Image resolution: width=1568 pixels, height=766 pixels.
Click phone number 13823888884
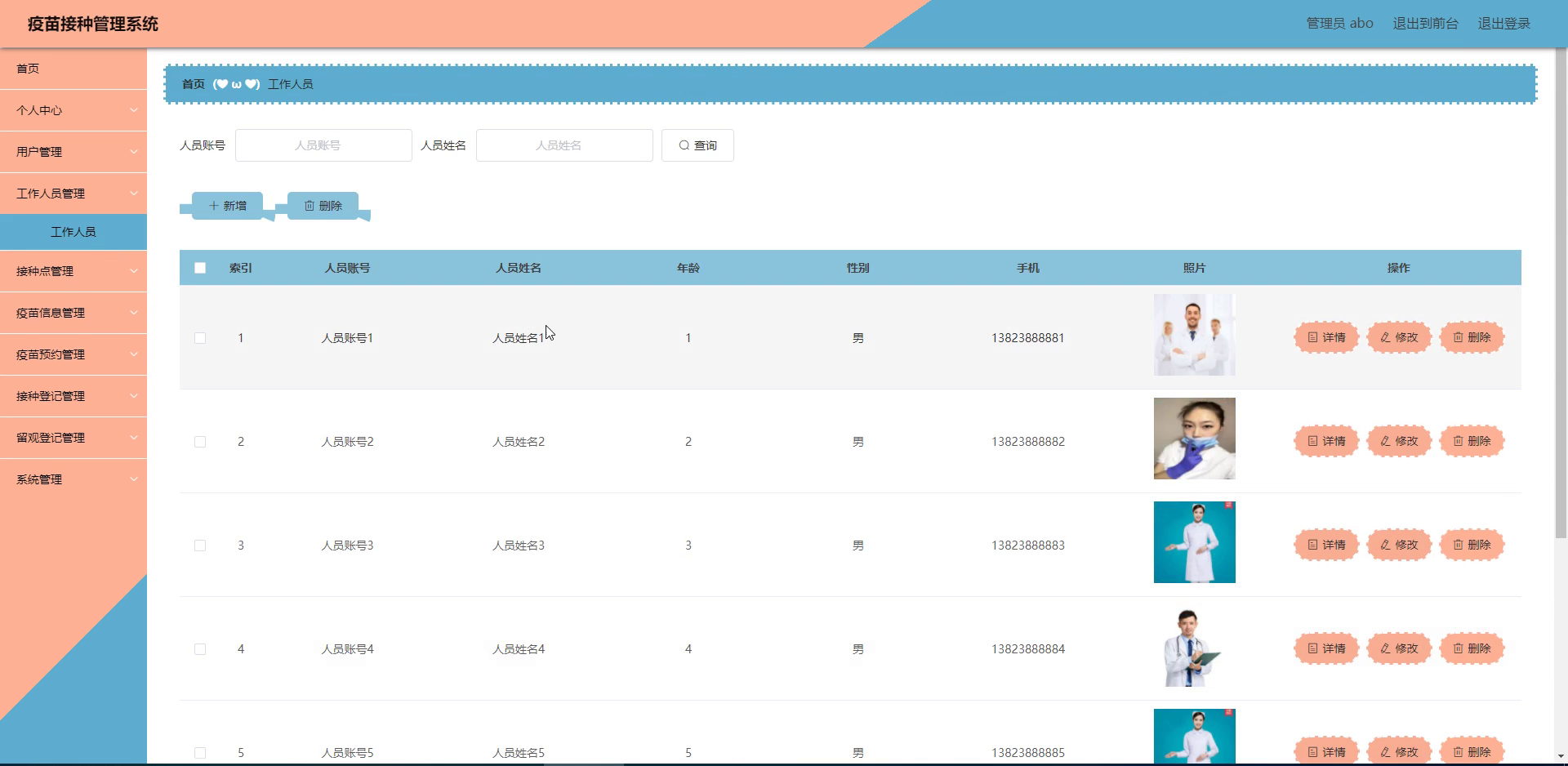pyautogui.click(x=1027, y=649)
